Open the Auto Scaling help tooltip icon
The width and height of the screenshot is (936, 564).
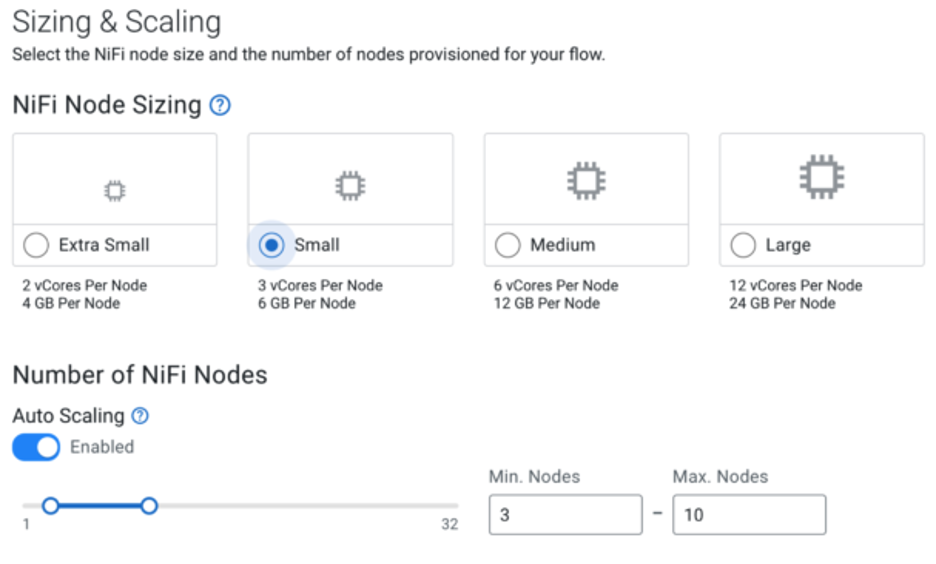click(x=140, y=415)
